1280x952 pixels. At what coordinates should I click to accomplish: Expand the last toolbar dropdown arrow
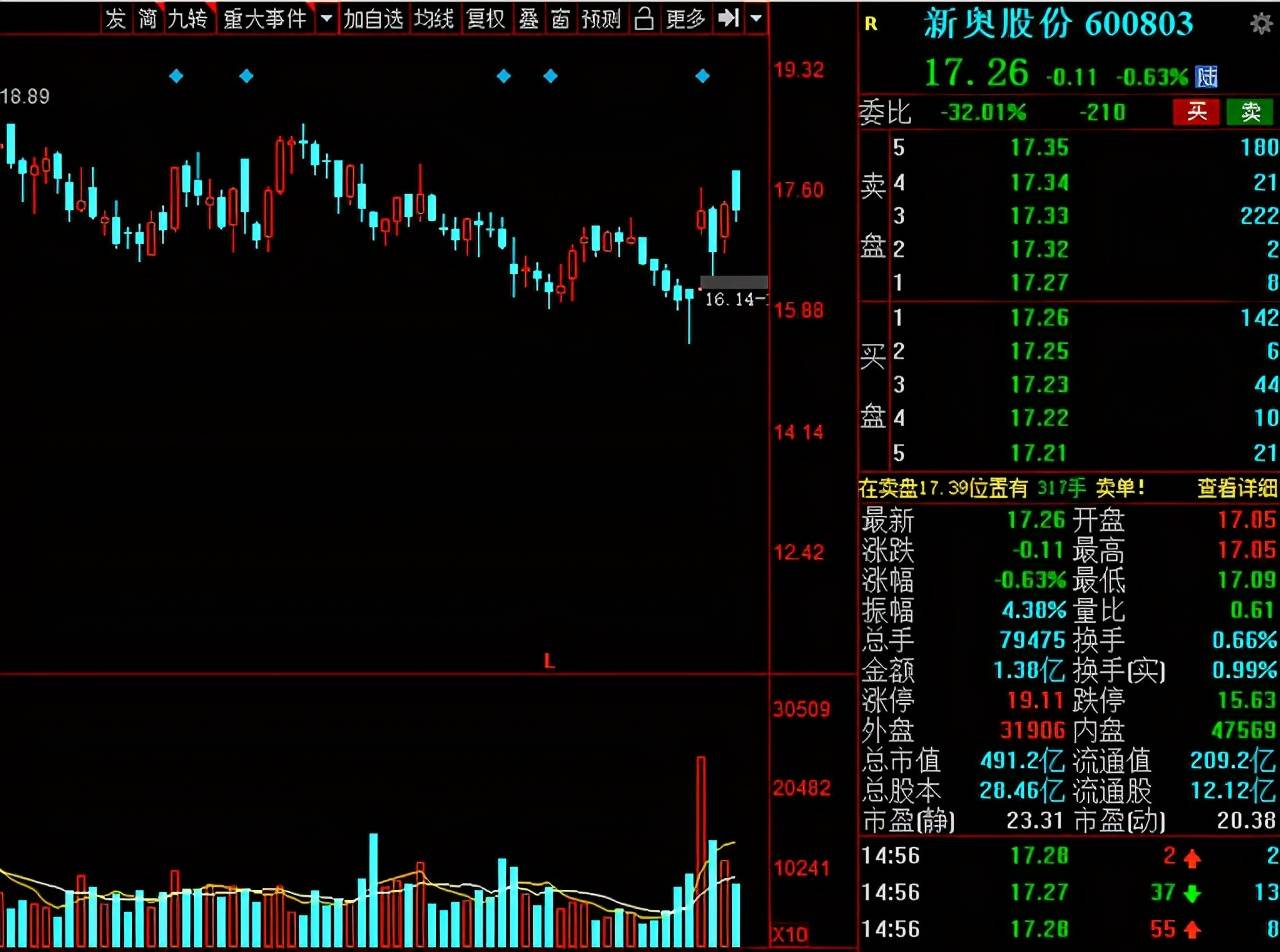pos(756,18)
